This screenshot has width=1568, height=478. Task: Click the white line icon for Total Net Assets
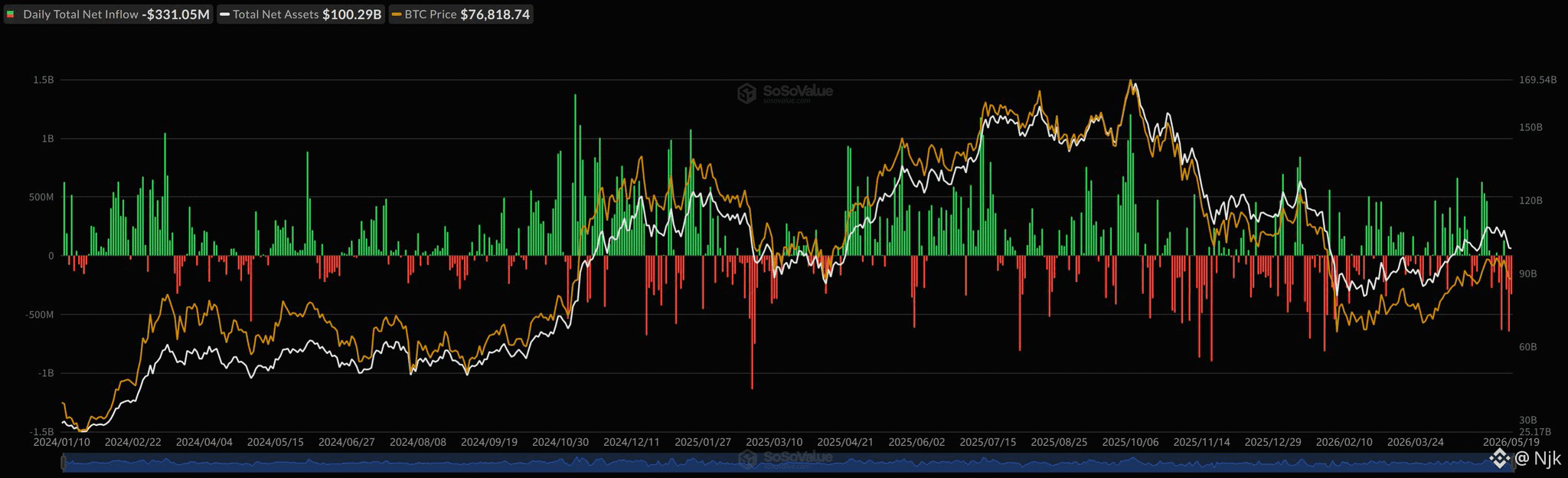pyautogui.click(x=224, y=15)
